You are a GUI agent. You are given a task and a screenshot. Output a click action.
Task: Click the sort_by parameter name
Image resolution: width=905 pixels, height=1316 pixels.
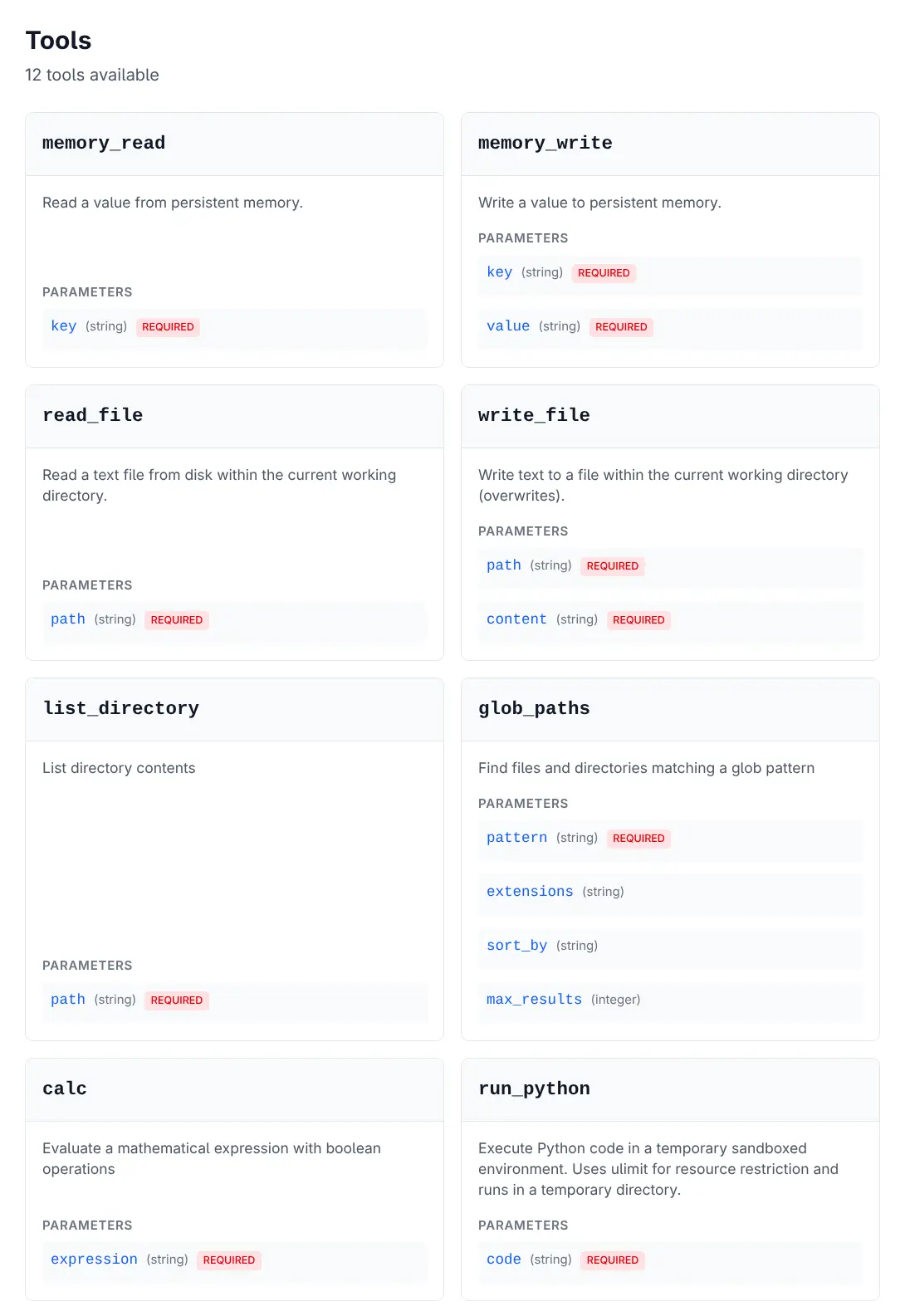point(516,946)
